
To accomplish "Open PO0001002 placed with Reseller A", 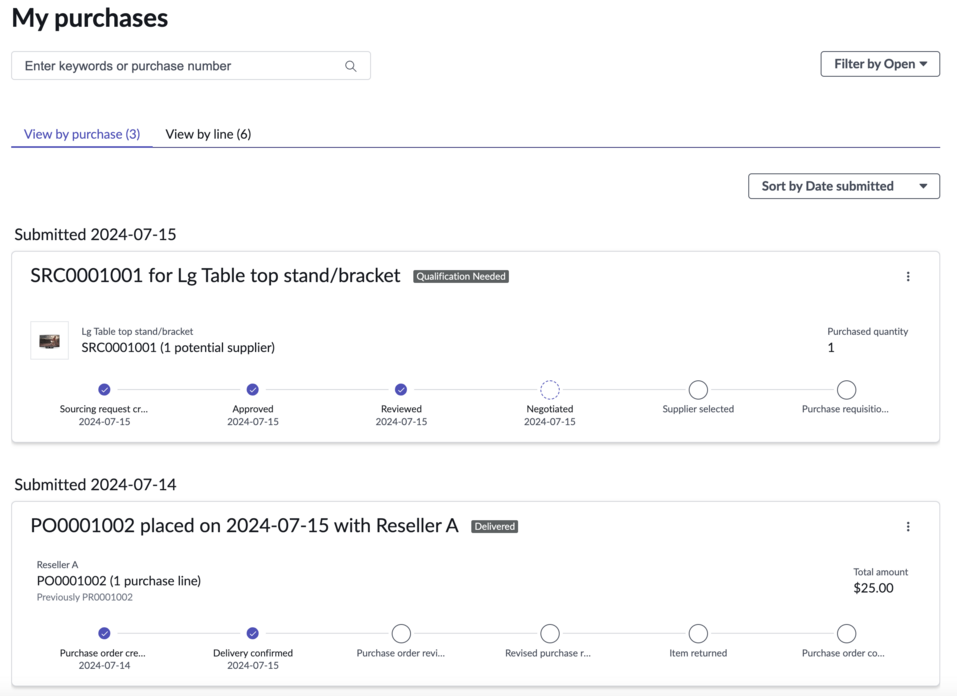I will pos(244,526).
